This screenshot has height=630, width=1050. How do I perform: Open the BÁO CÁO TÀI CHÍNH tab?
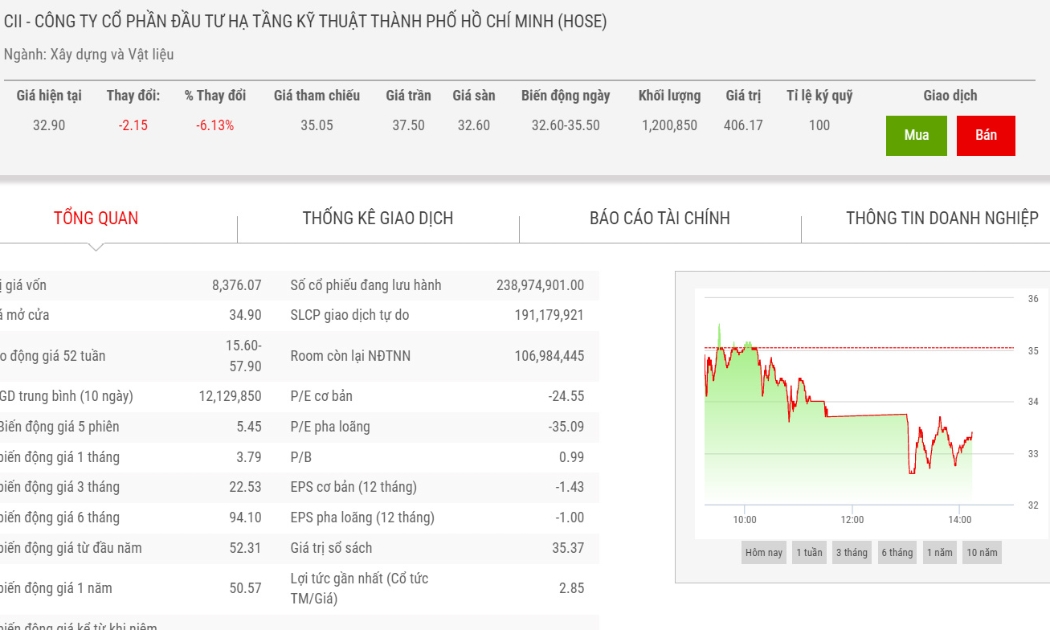(x=660, y=218)
